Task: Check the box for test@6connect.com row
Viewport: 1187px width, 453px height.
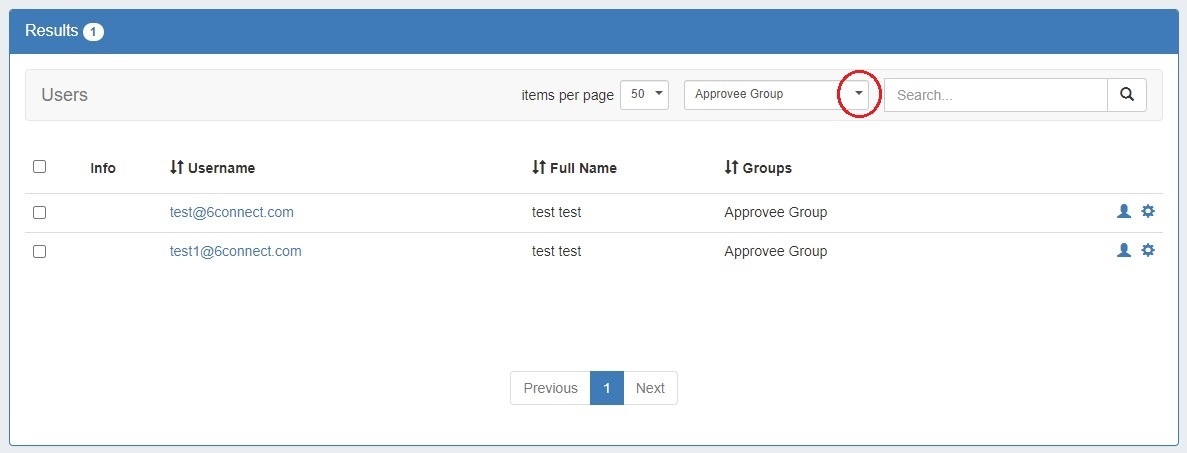Action: [40, 212]
